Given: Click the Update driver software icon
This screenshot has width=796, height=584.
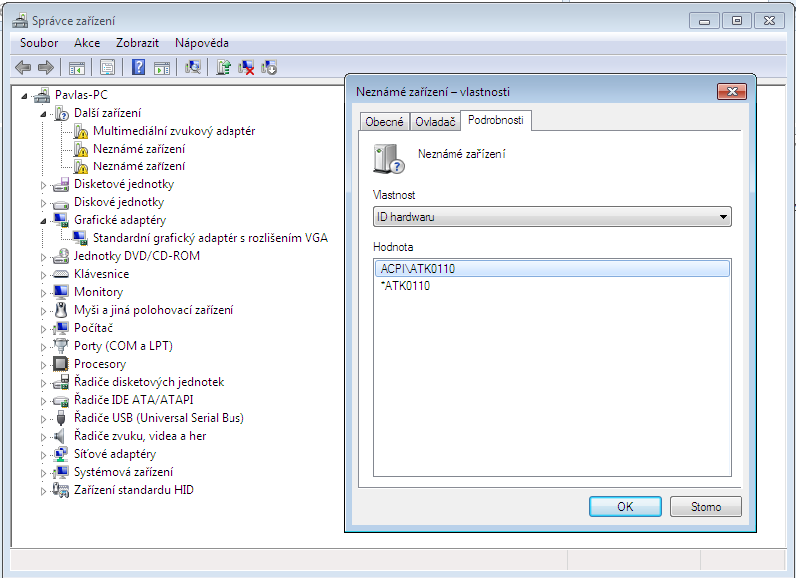Looking at the screenshot, I should (x=224, y=67).
